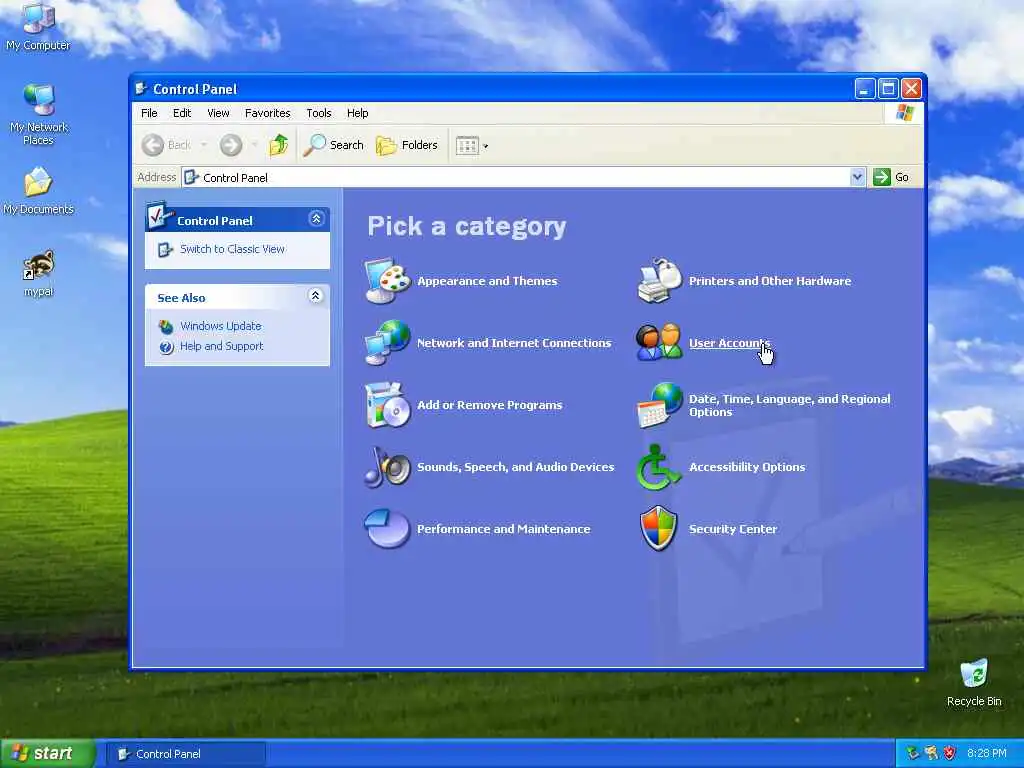The height and width of the screenshot is (768, 1024).
Task: Launch the mypal desktop shortcut
Action: coord(38,264)
